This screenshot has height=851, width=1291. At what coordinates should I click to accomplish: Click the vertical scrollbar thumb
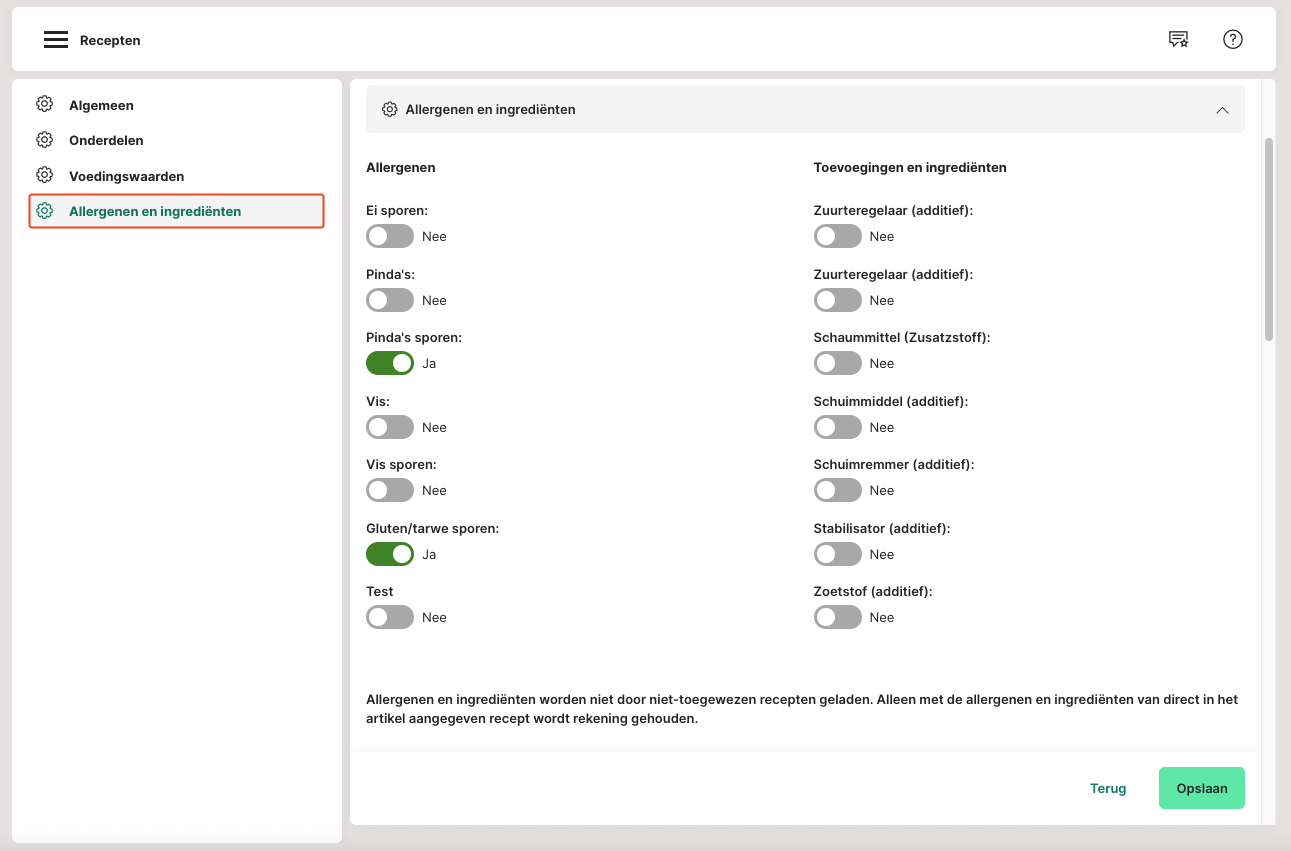point(1268,240)
